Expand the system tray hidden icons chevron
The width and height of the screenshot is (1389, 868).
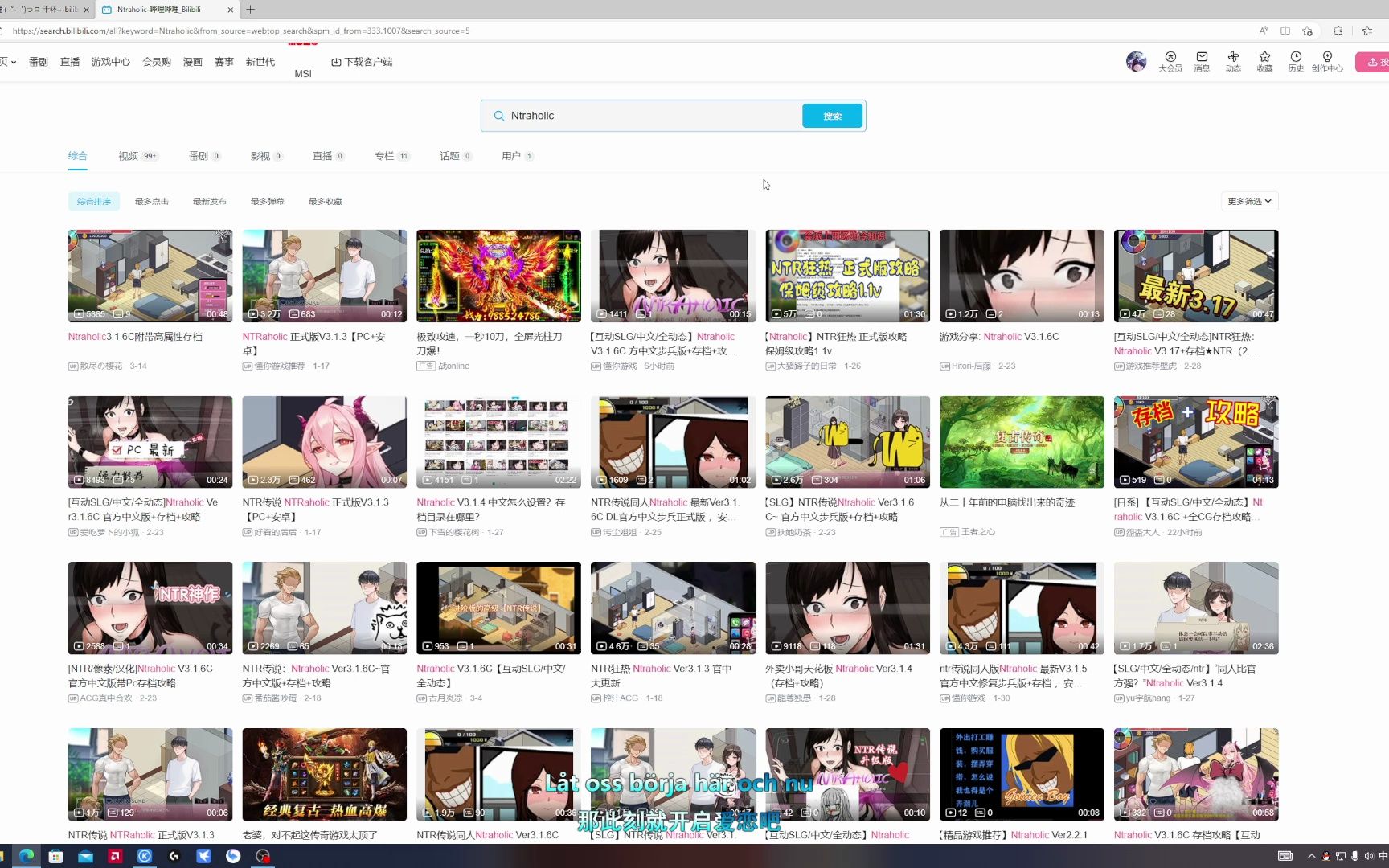click(x=1311, y=856)
